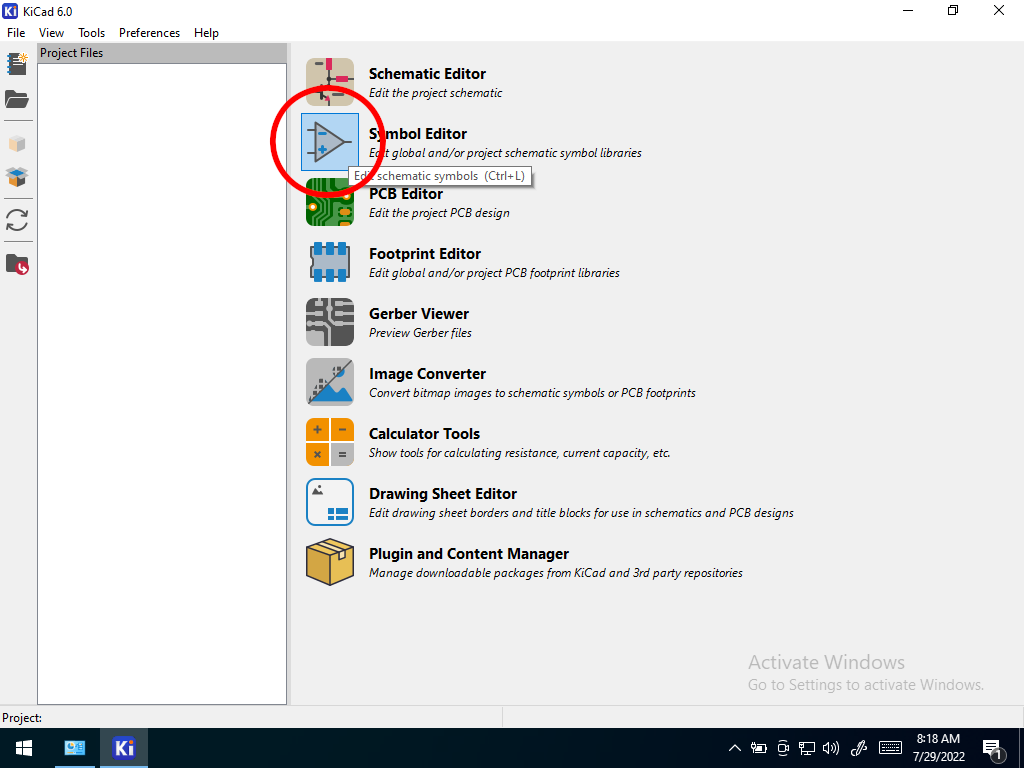Open the PCB Editor icon

pyautogui.click(x=330, y=202)
